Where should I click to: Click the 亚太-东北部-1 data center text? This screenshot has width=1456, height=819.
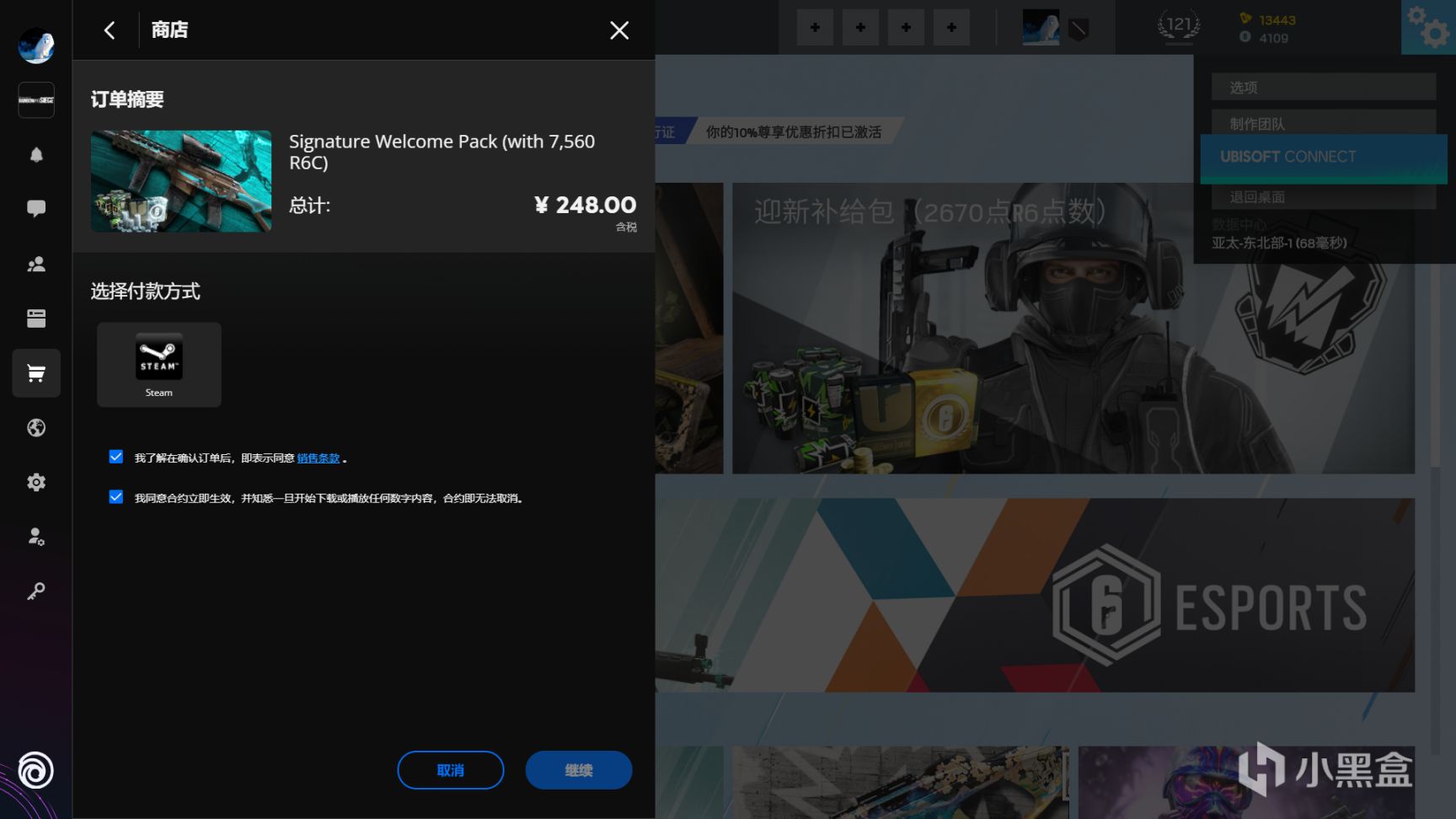1279,244
